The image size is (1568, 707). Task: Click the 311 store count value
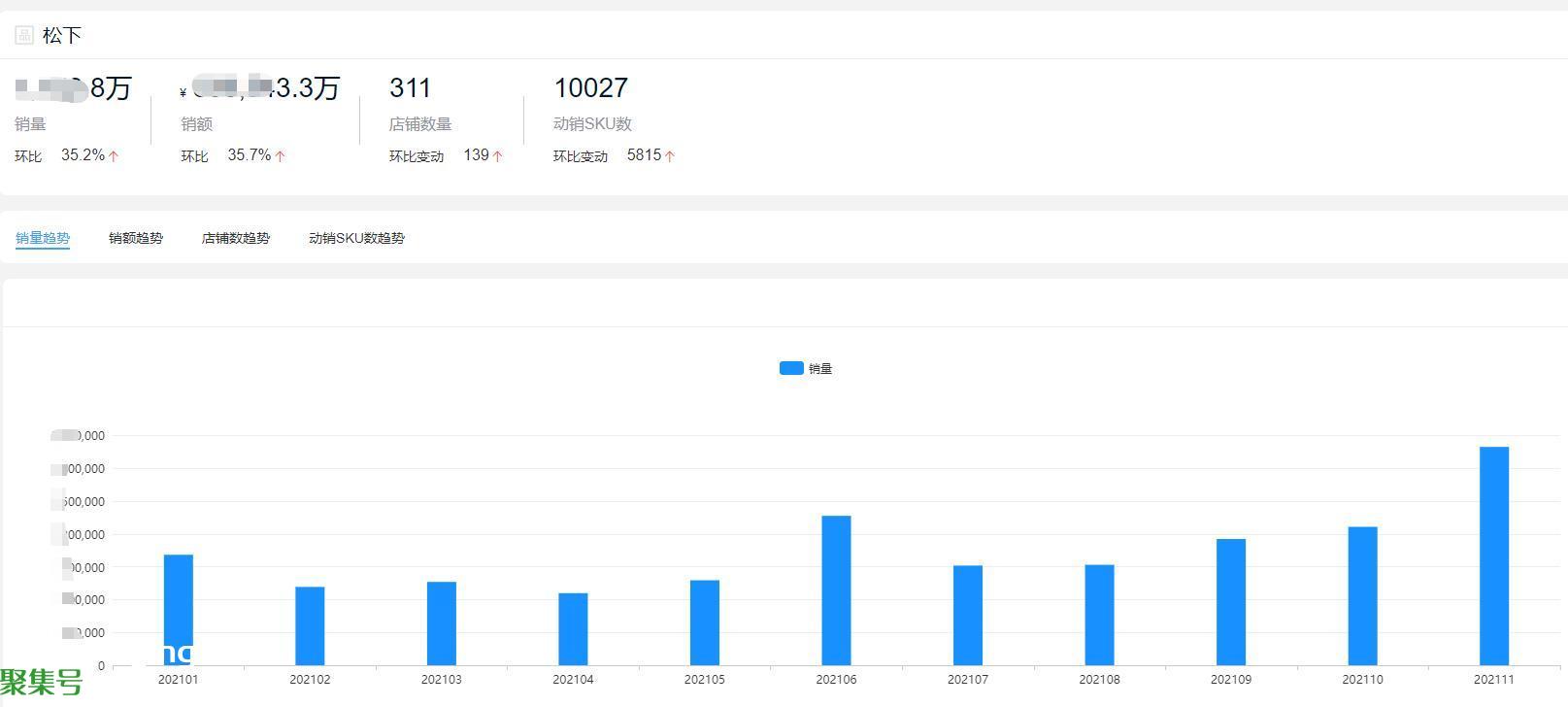pos(410,88)
